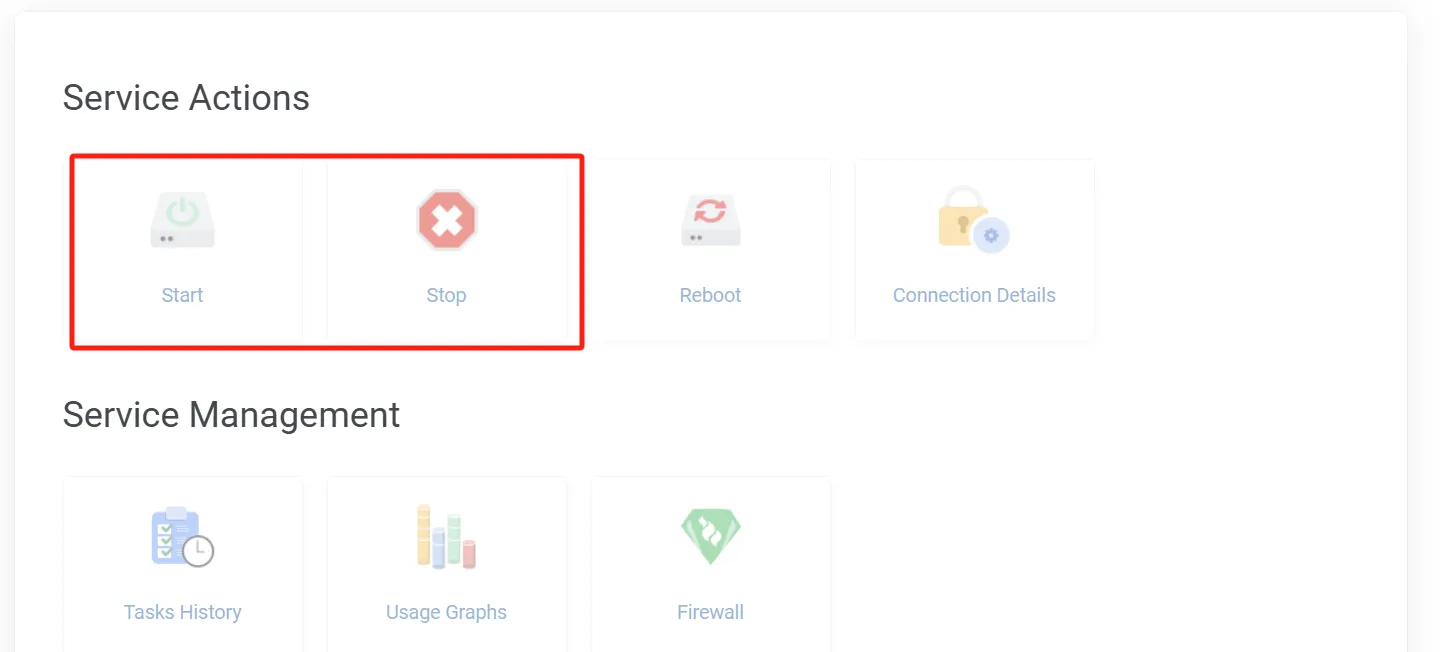Open the Connection Details text link
This screenshot has height=652, width=1447.
click(x=974, y=295)
